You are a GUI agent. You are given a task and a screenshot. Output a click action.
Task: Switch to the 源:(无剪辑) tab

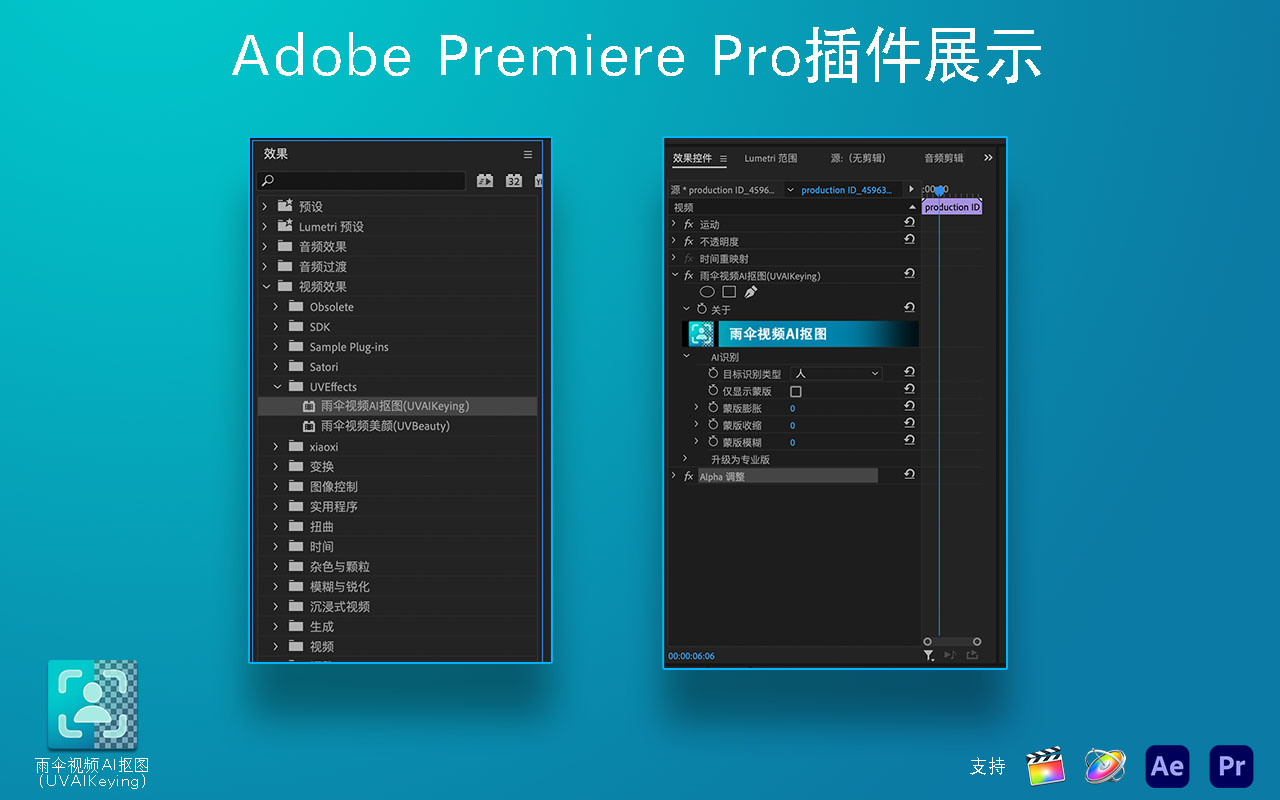(x=858, y=158)
